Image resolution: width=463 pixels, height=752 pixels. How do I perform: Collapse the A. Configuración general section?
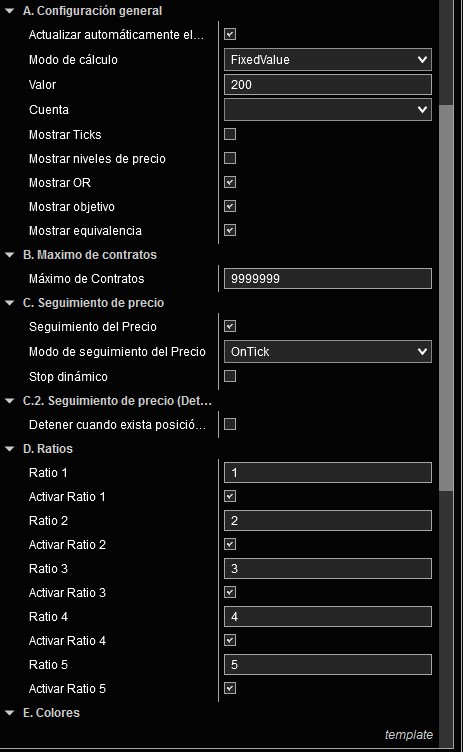[10, 11]
